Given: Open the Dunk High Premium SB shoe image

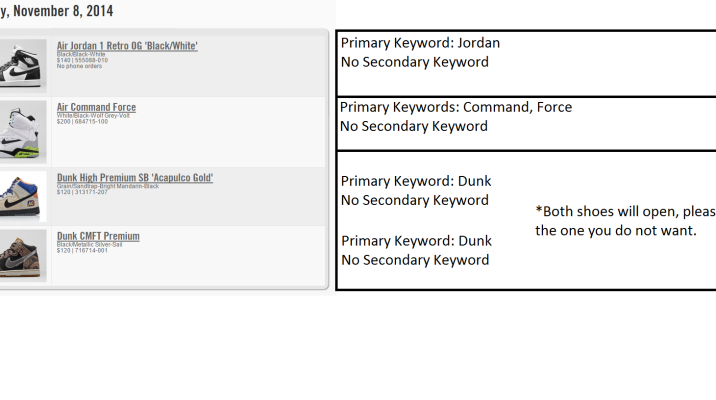Looking at the screenshot, I should pyautogui.click(x=23, y=196).
